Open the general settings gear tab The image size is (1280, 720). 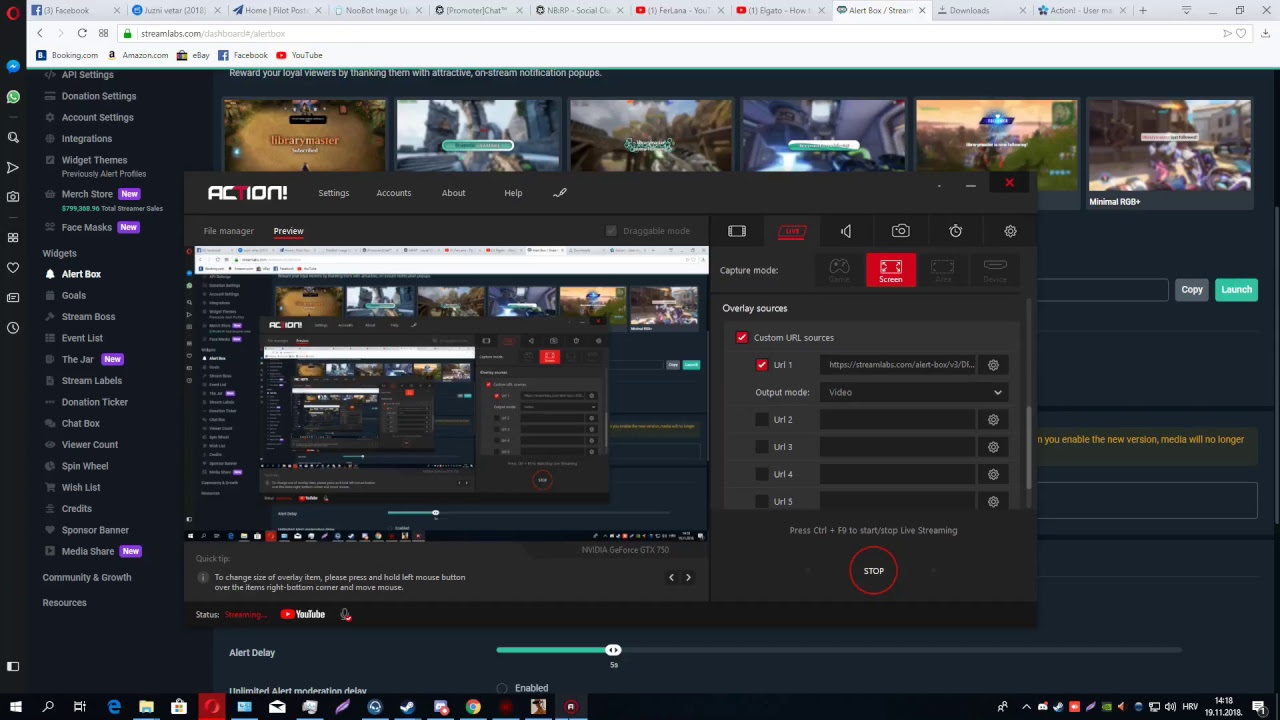click(1010, 231)
